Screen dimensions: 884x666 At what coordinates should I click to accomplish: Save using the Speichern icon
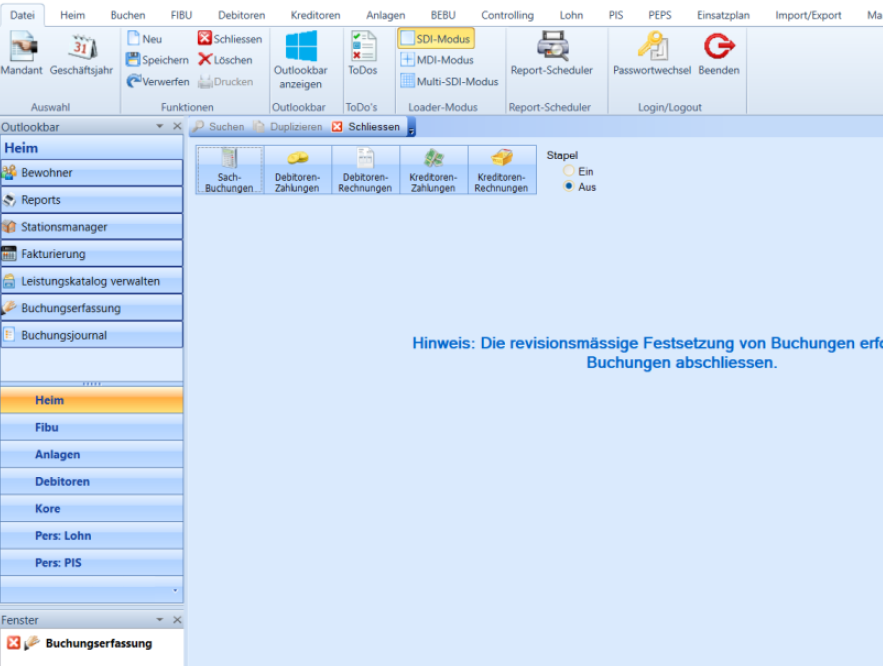click(157, 60)
